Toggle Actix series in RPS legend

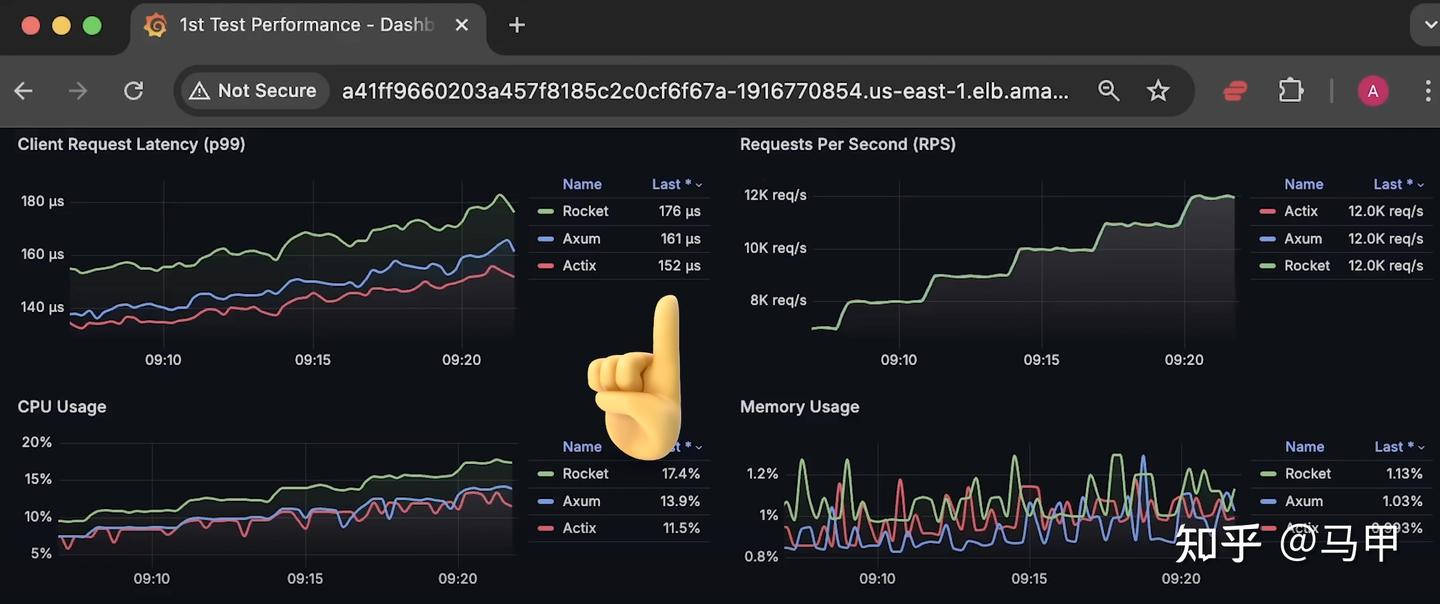point(1301,211)
